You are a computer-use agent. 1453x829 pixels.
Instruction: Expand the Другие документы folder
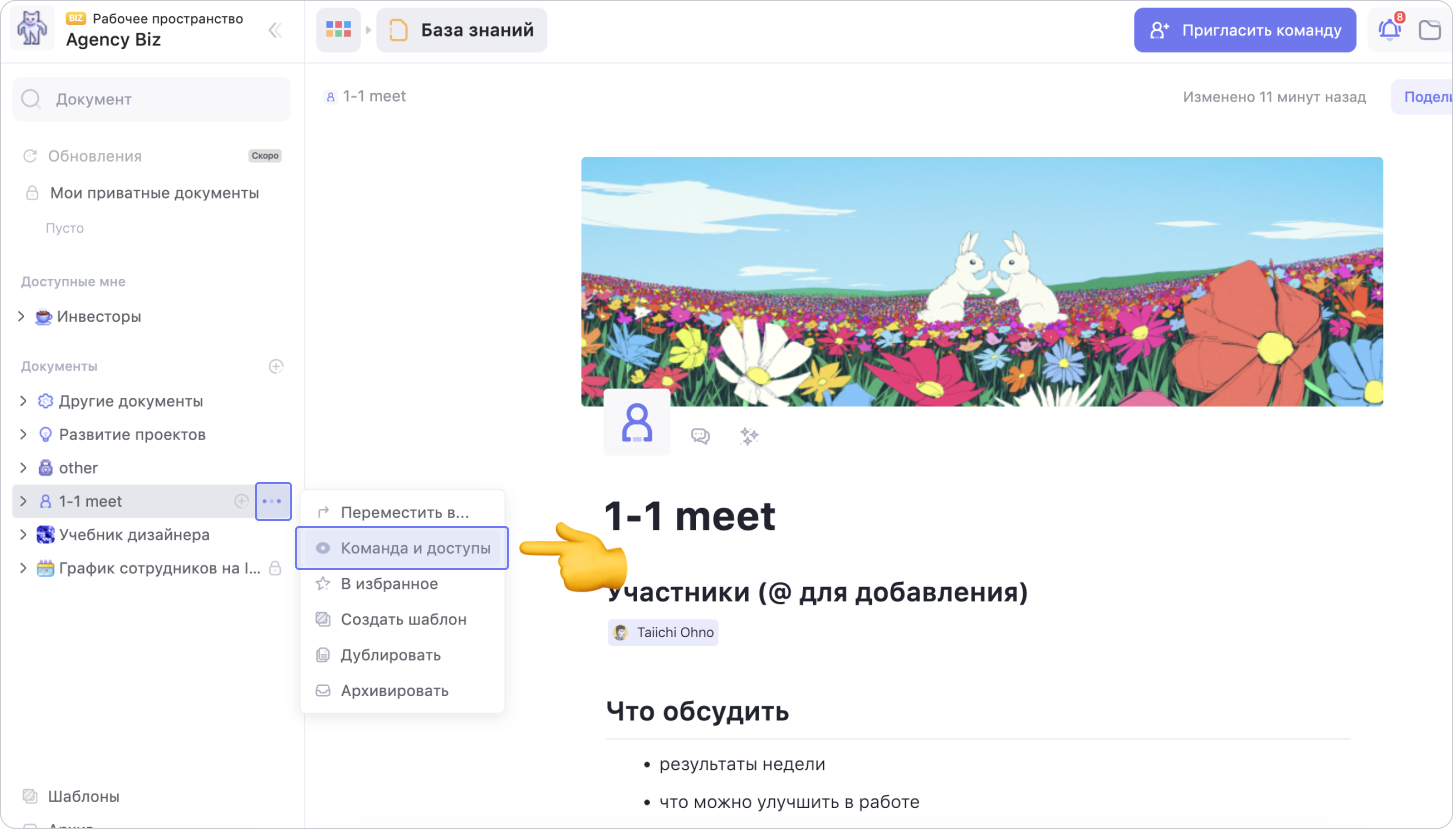coord(23,401)
